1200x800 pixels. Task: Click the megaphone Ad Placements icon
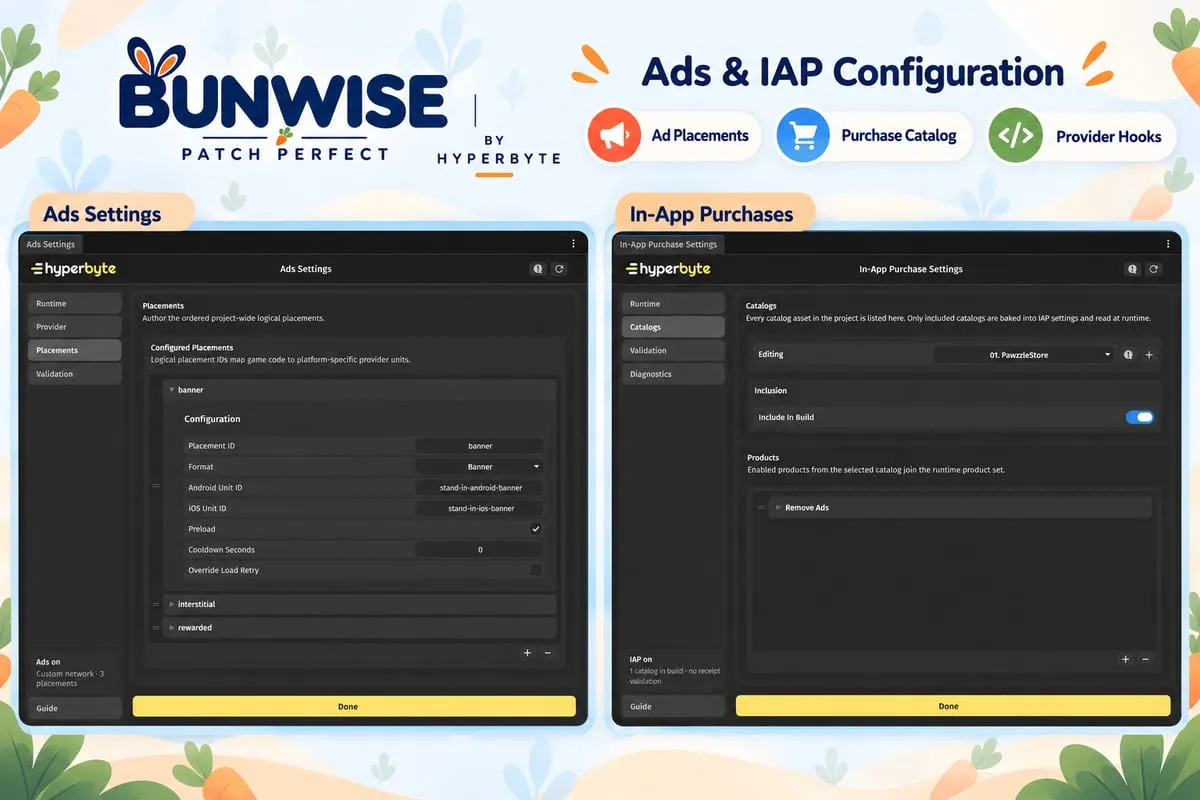(614, 136)
